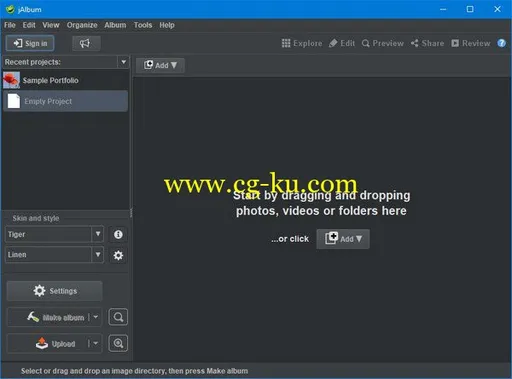Expand the Recent projects dropdown
The width and height of the screenshot is (512, 379).
click(124, 62)
